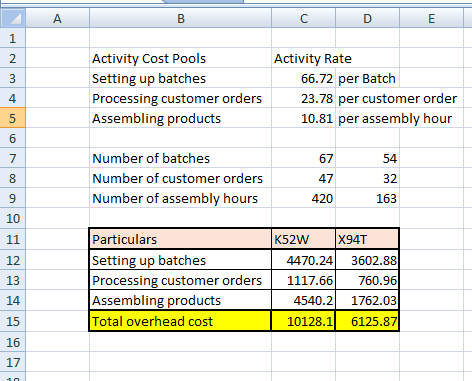Click the 3602.88 cell
This screenshot has height=381, width=472.
[367, 260]
